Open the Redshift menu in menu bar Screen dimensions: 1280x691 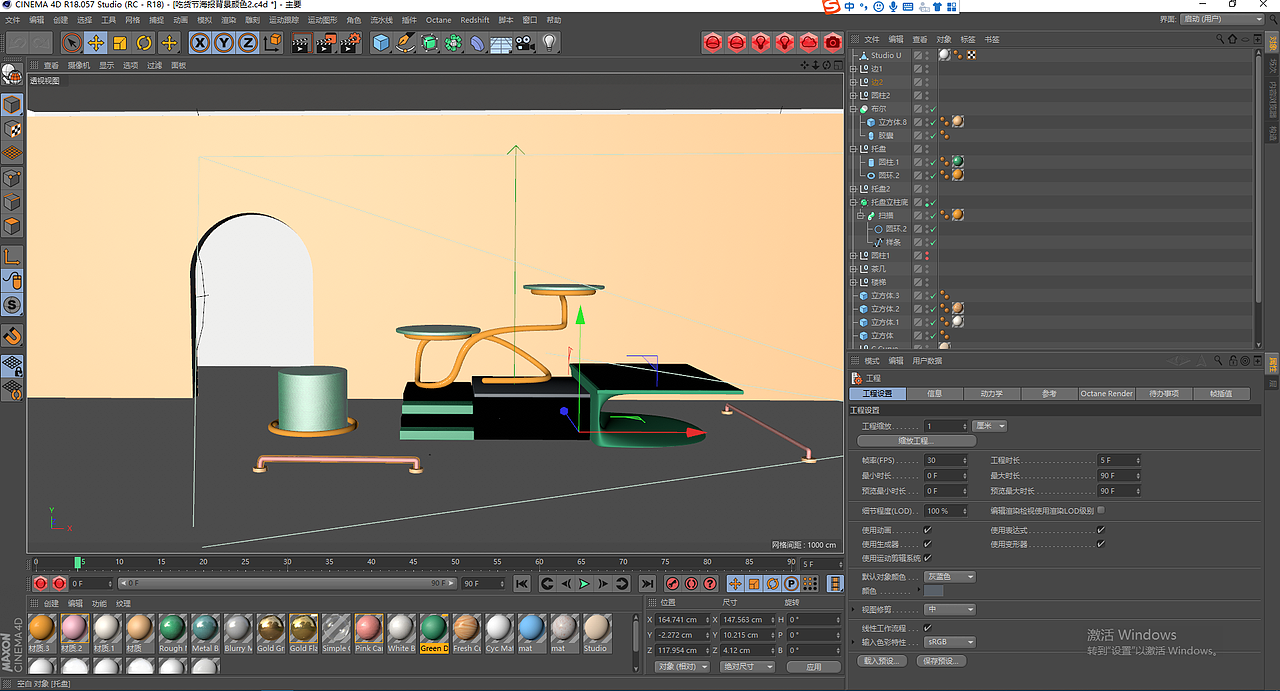pyautogui.click(x=475, y=20)
